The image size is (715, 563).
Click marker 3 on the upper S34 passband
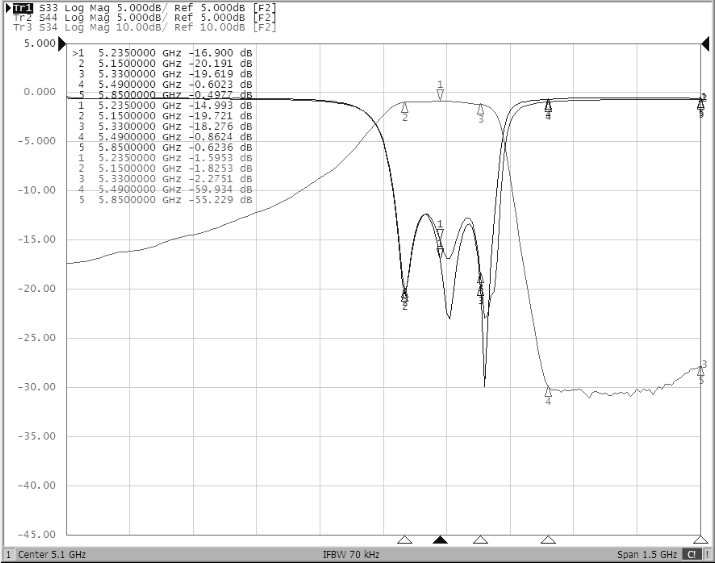coord(481,110)
